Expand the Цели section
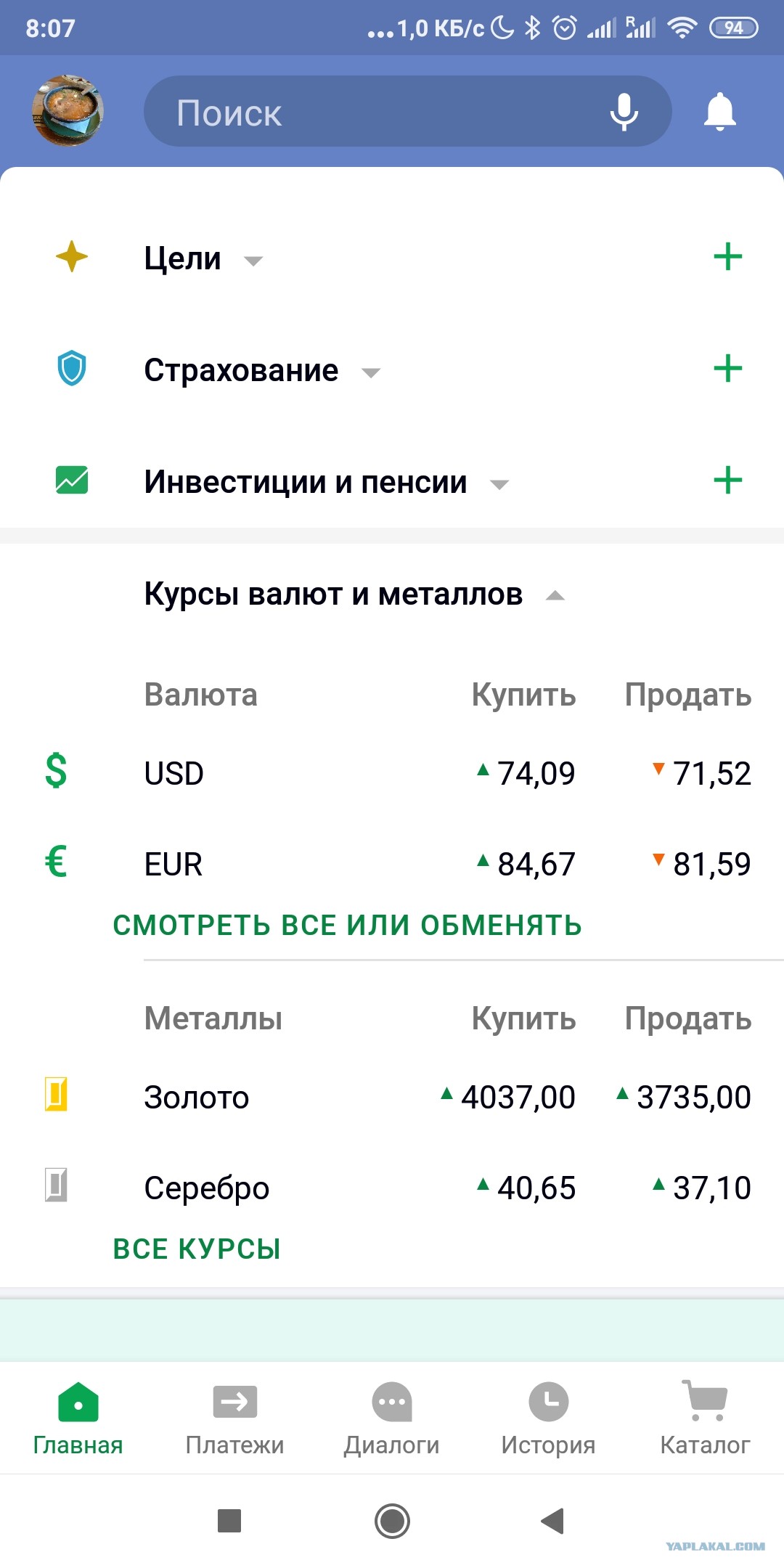Screen dimensions: 784x1568 click(203, 258)
